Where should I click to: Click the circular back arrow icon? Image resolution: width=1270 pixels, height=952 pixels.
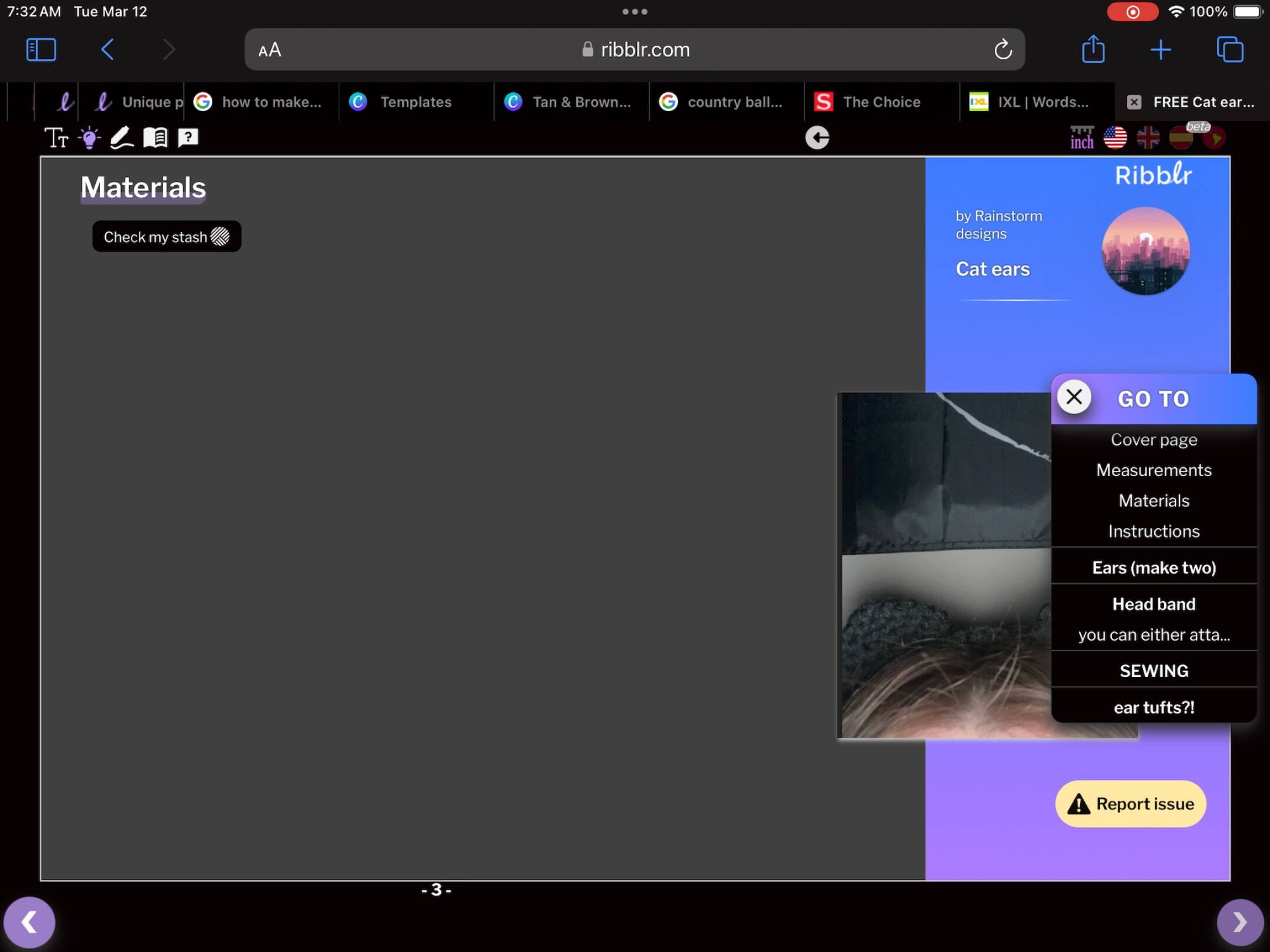pyautogui.click(x=817, y=138)
